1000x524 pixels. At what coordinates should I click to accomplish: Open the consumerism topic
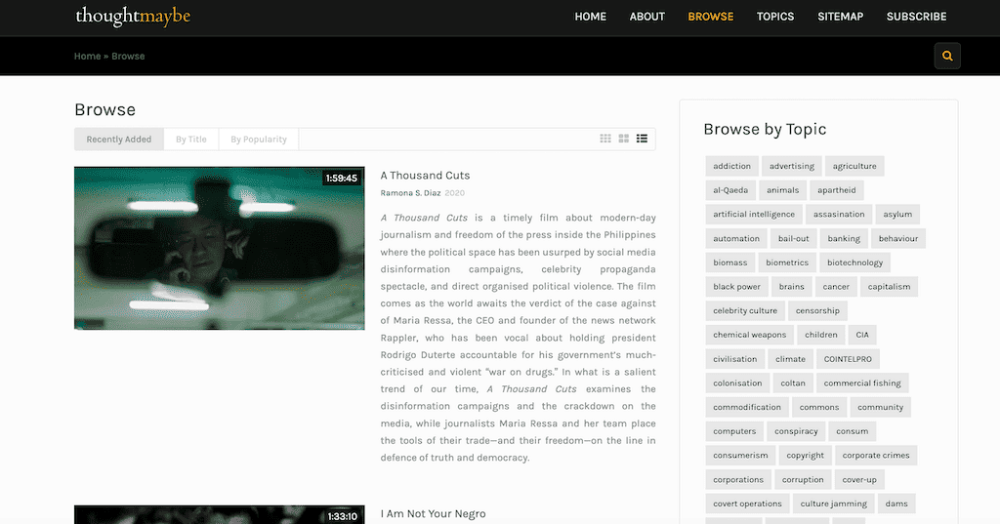(740, 455)
